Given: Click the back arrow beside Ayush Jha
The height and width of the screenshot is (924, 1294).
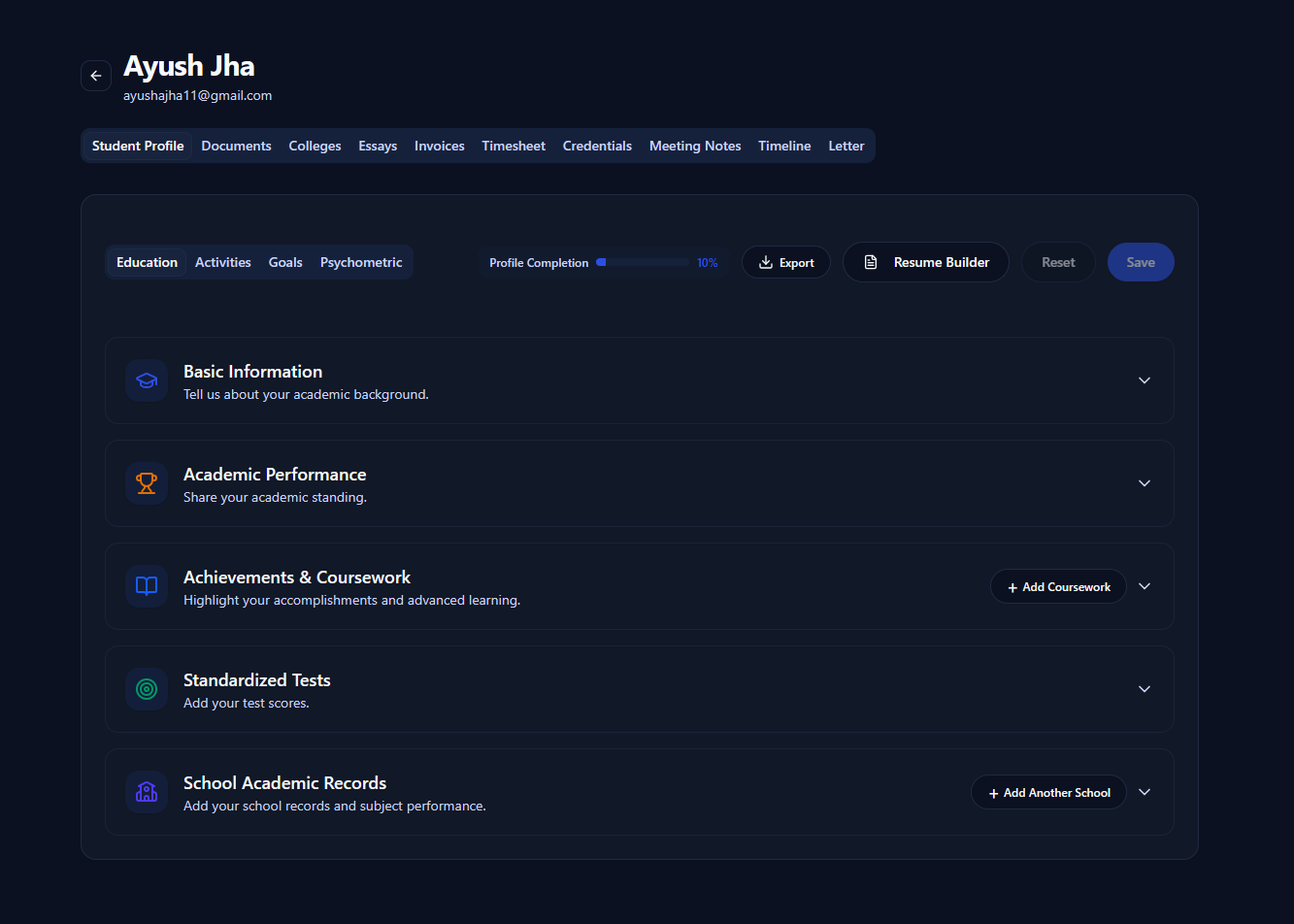Looking at the screenshot, I should (96, 76).
